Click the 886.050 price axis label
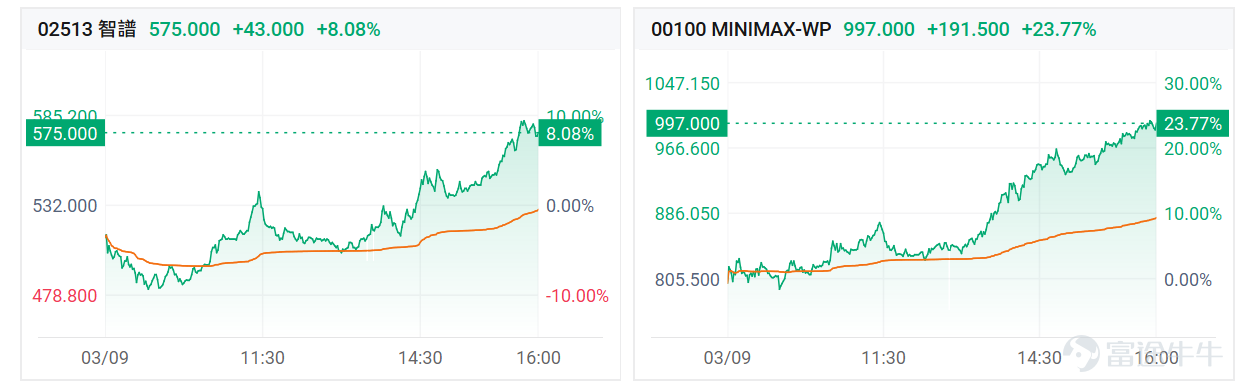Screen dimensions: 1243x390 (686, 214)
